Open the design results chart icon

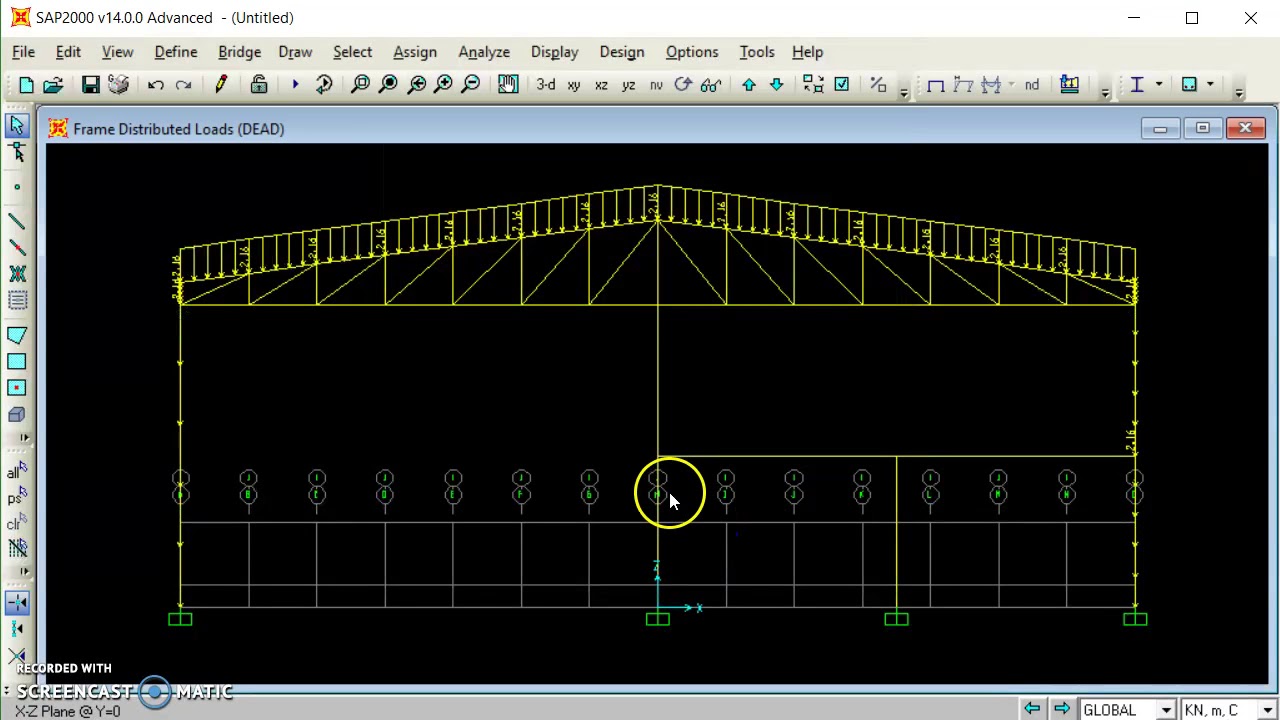(1069, 85)
